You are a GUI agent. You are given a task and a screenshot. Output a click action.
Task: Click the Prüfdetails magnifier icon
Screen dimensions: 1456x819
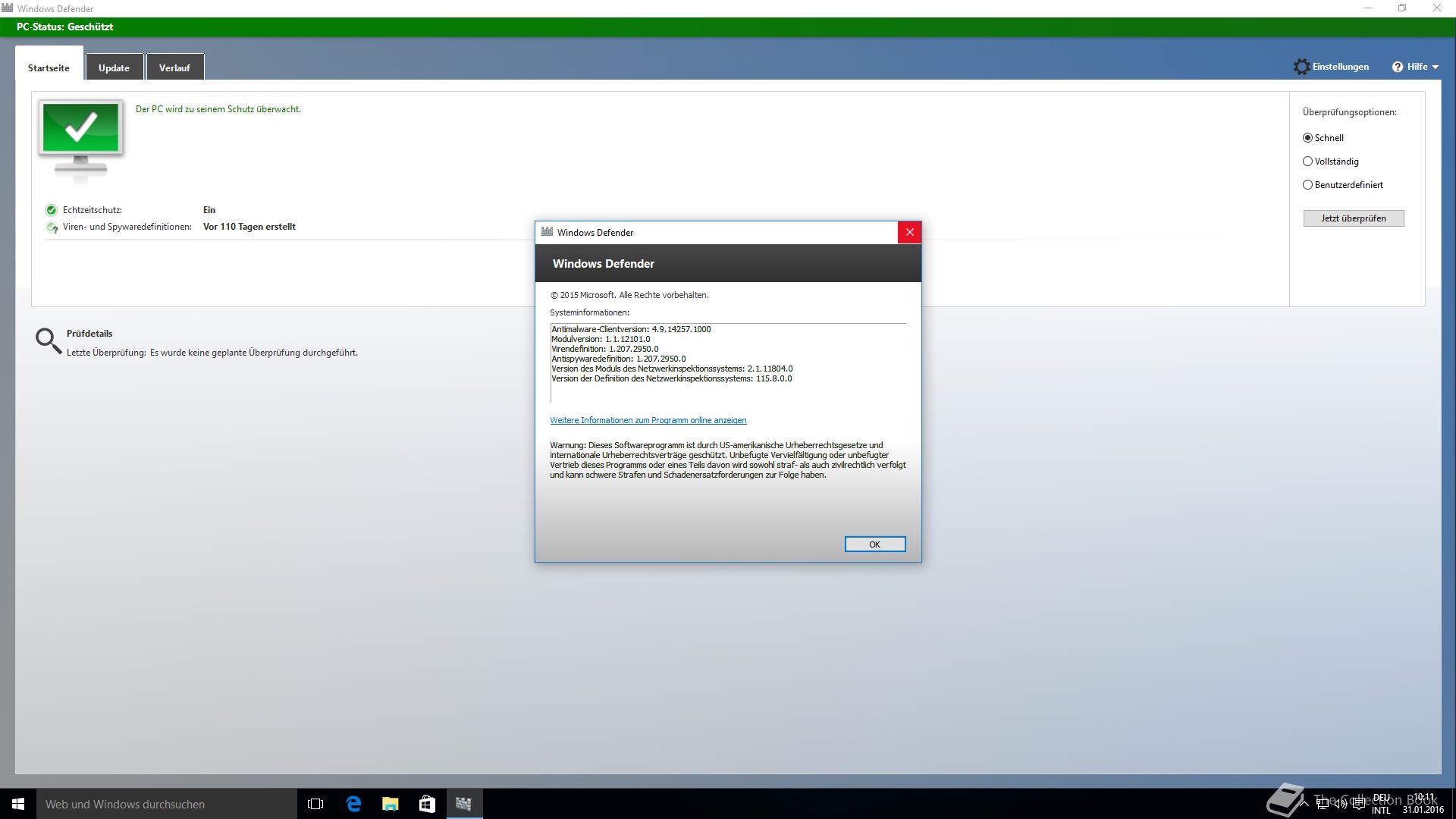pyautogui.click(x=49, y=341)
